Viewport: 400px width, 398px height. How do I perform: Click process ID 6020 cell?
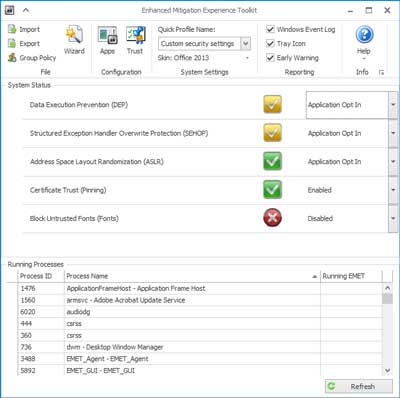41,312
